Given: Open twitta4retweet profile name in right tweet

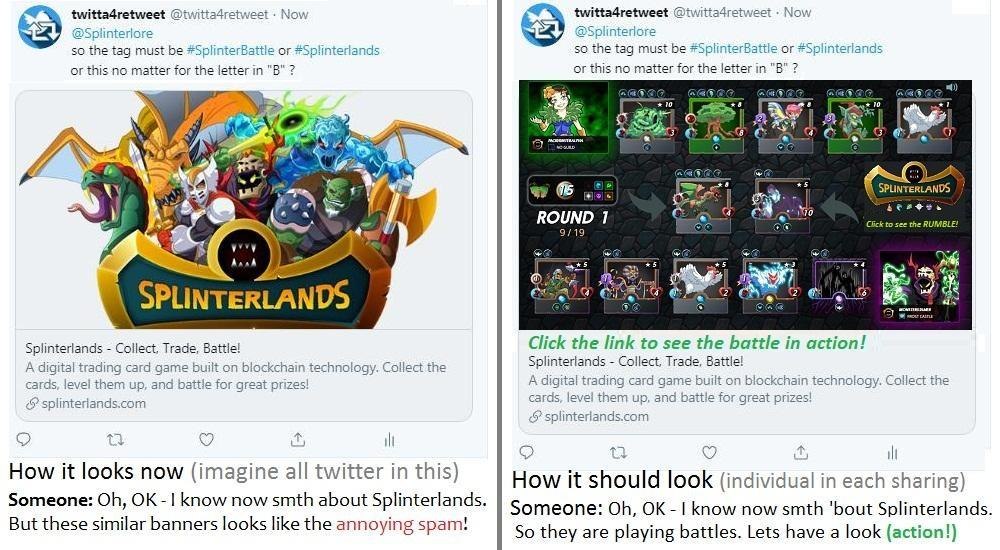Looking at the screenshot, I should click(621, 12).
